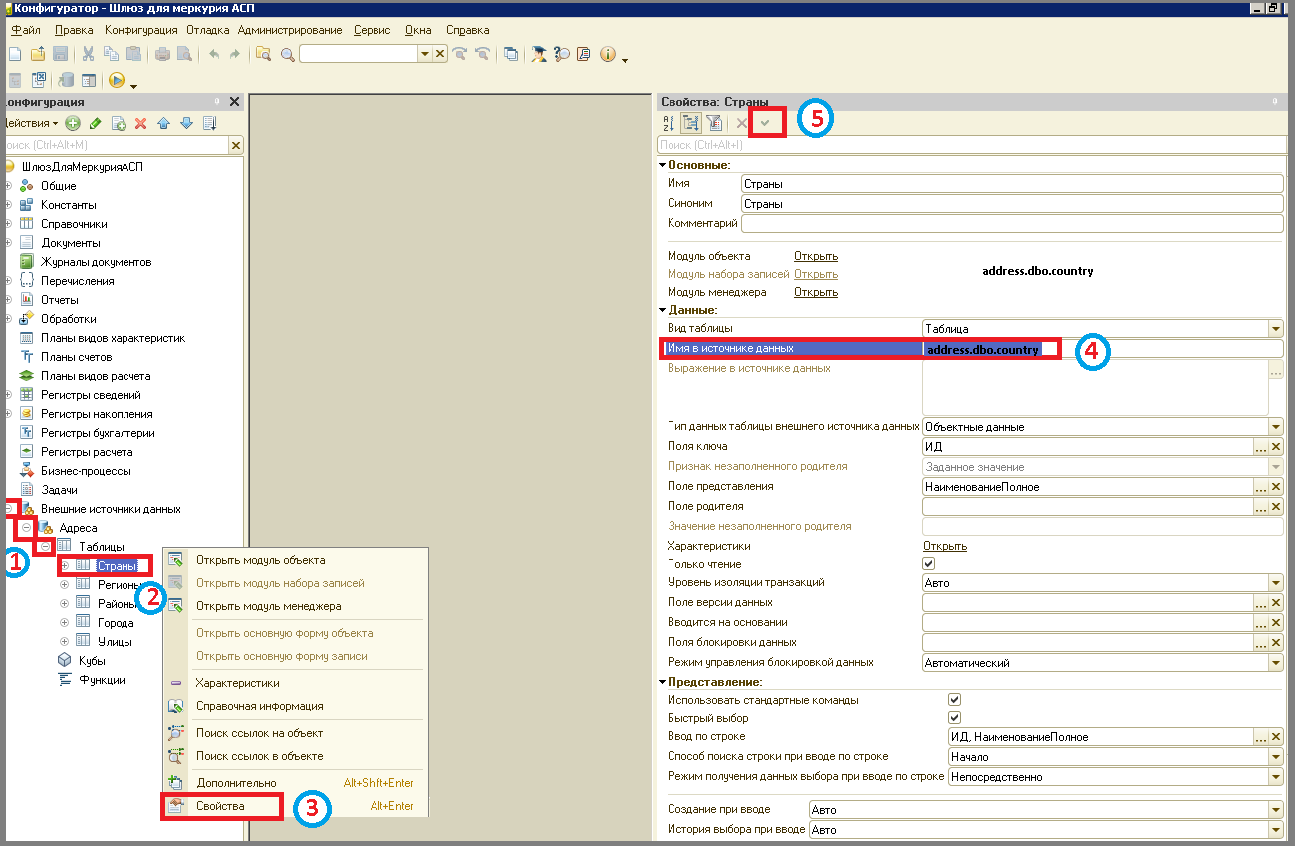Collapse the 'Таблицы' tree node

coord(46,547)
